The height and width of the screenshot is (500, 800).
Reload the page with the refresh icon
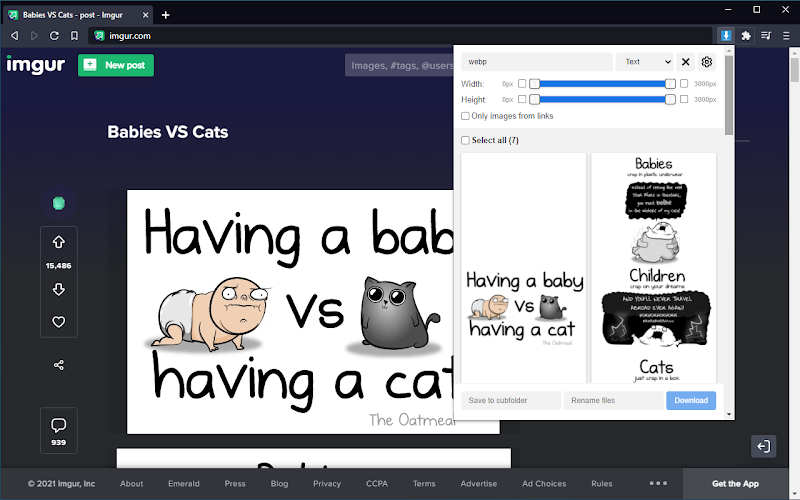(x=54, y=36)
